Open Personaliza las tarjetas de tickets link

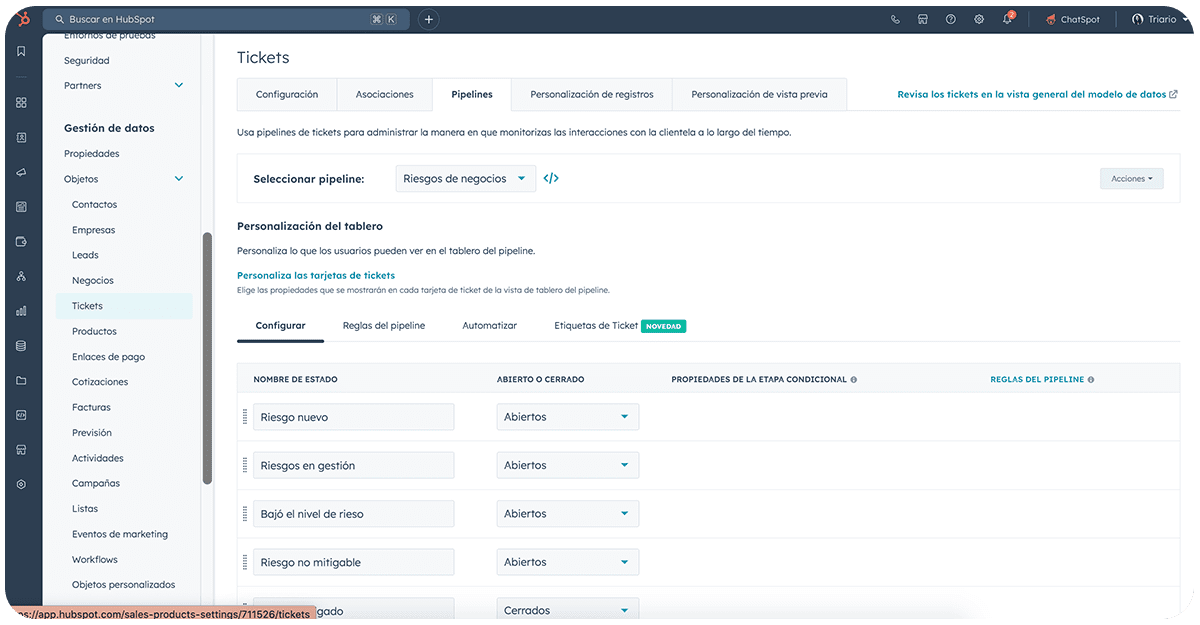[x=316, y=275]
